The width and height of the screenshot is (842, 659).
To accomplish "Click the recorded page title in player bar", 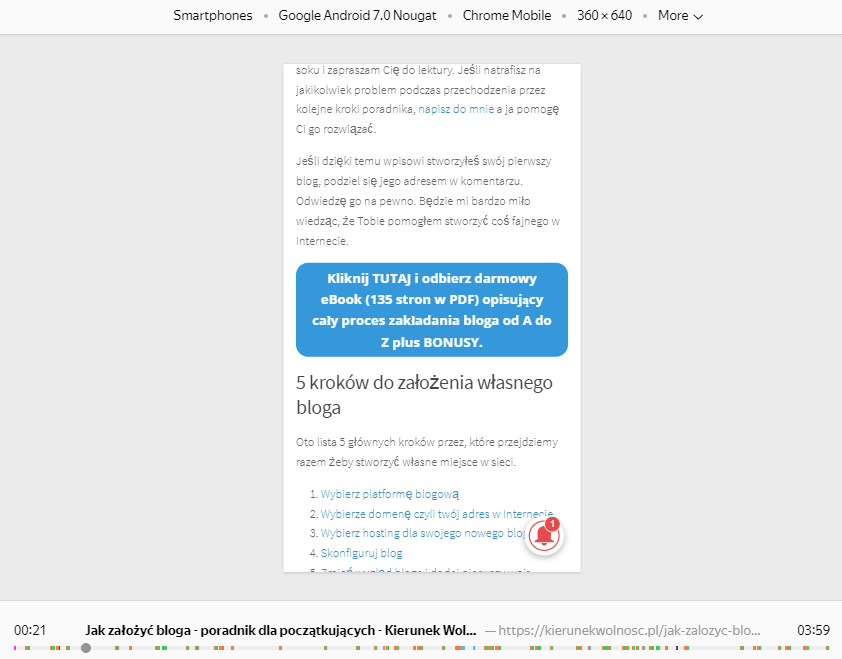I will tap(281, 631).
